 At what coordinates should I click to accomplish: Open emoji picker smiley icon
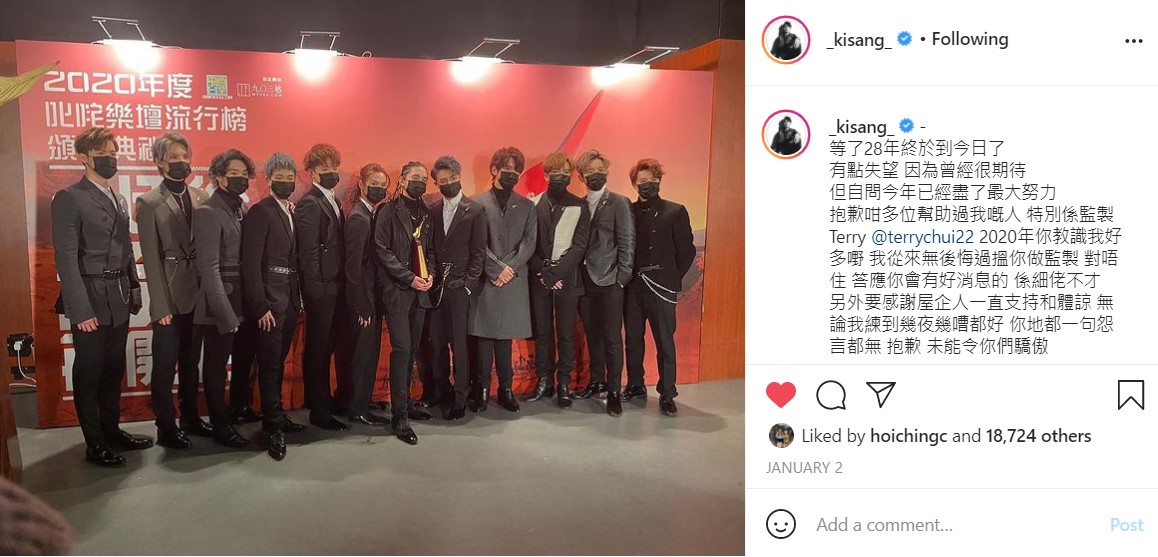pos(781,524)
